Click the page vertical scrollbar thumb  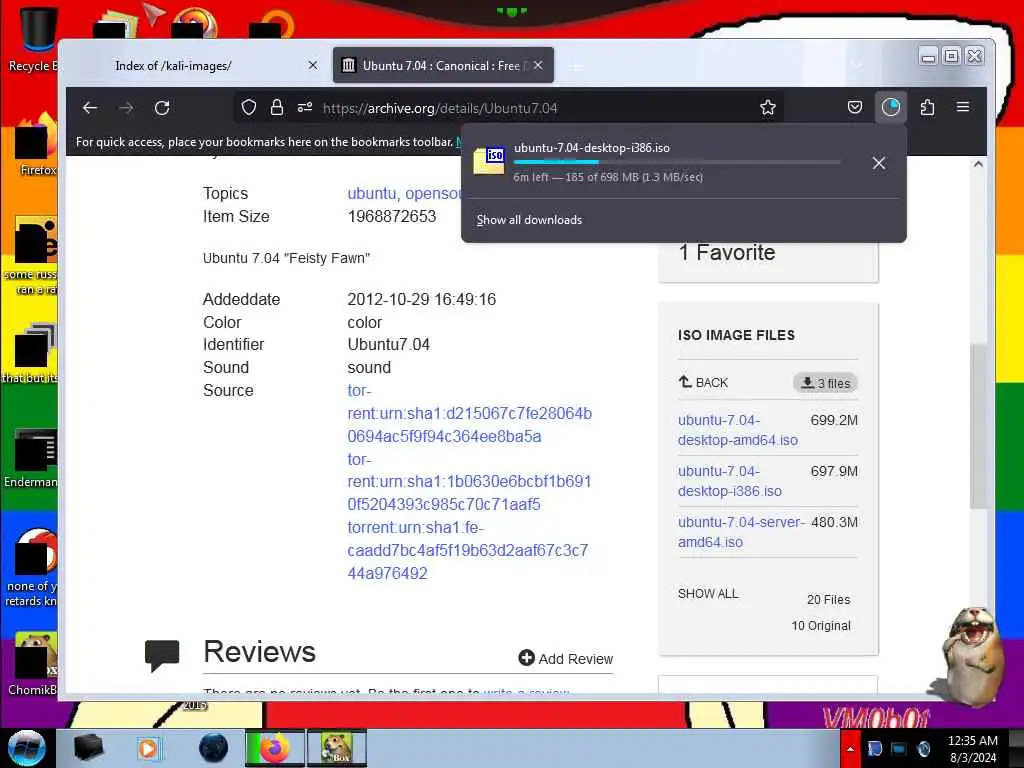pos(978,426)
